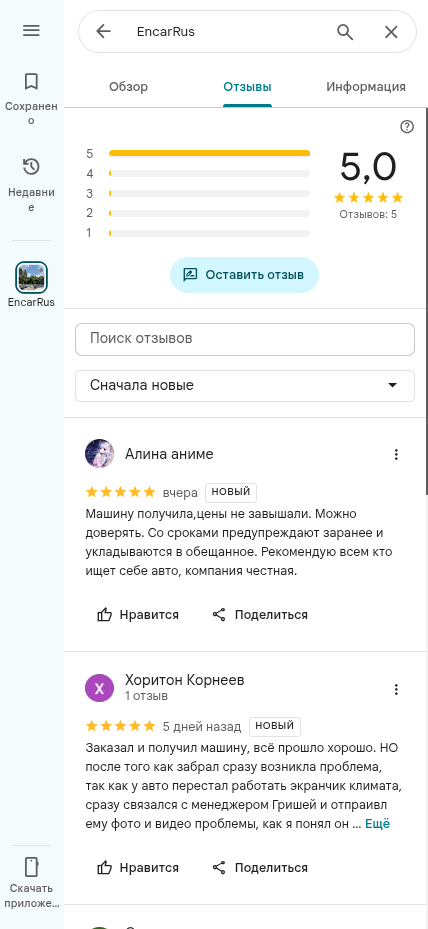The image size is (428, 929).
Task: Like the Алина аниме review
Action: (x=138, y=614)
